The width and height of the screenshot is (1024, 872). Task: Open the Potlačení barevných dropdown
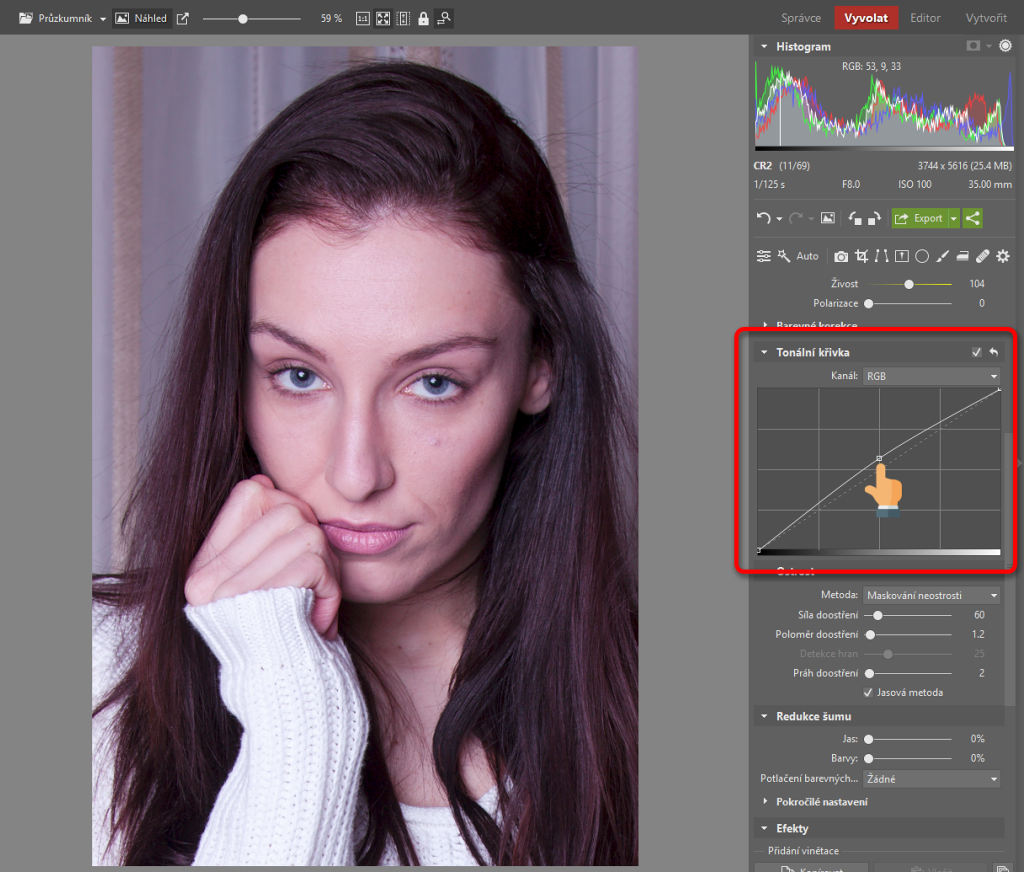click(931, 779)
